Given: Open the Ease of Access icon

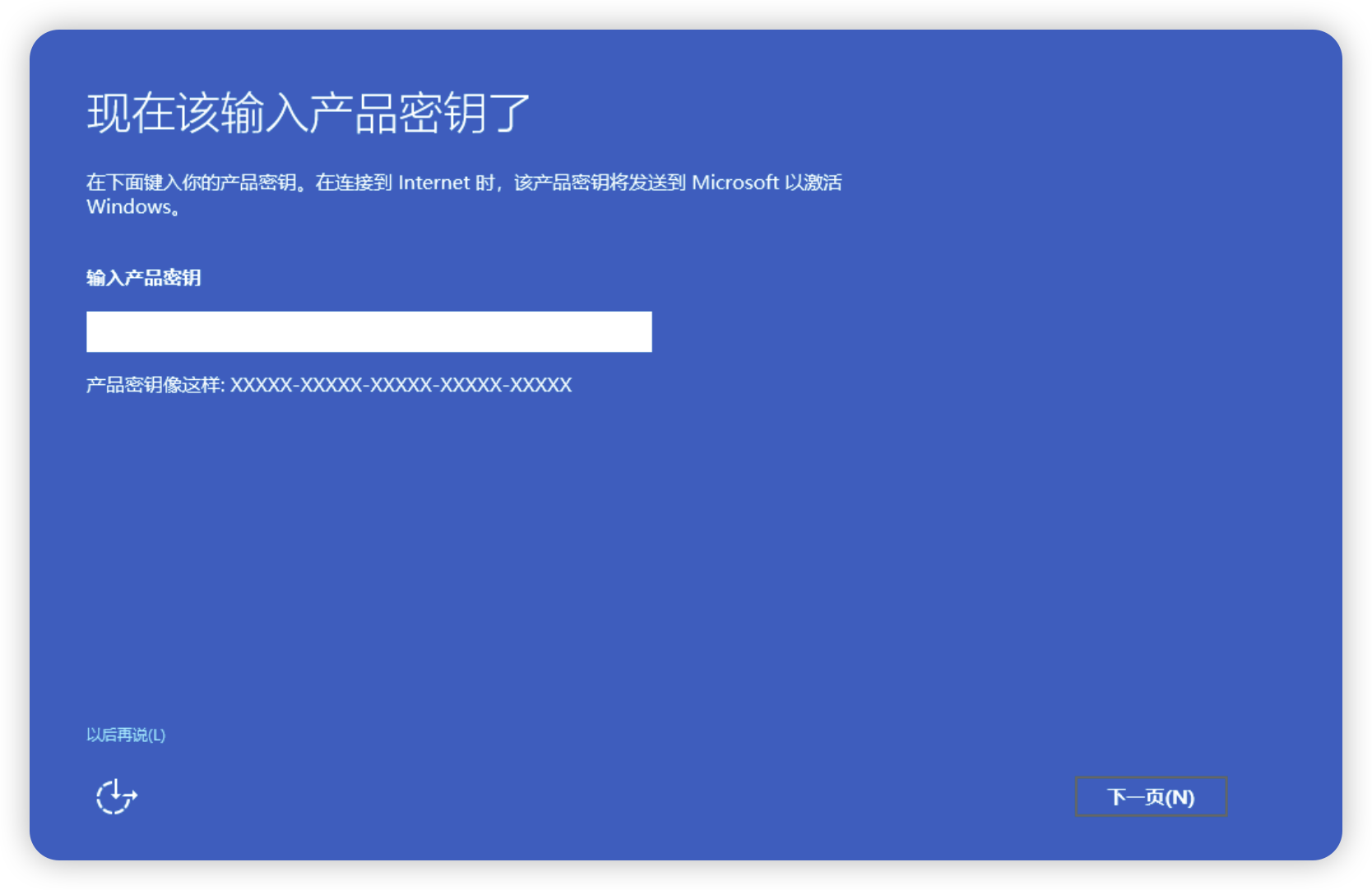Looking at the screenshot, I should (116, 796).
